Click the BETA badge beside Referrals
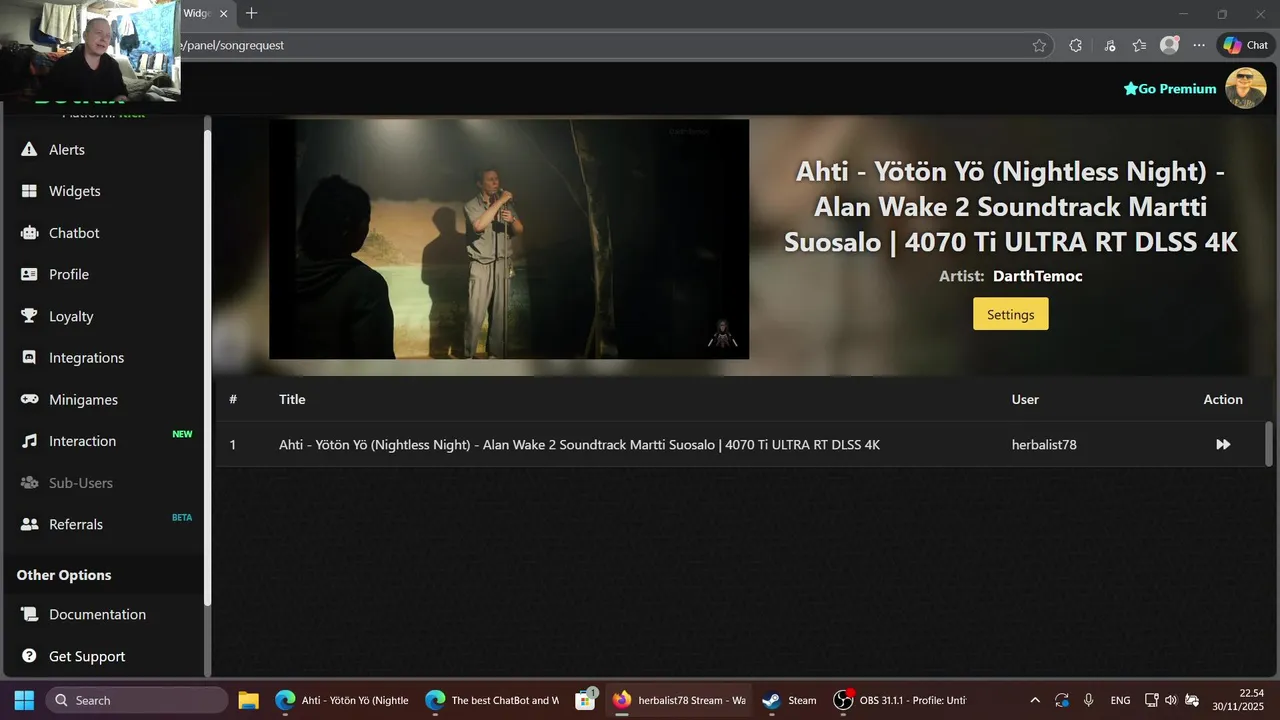The width and height of the screenshot is (1280, 720). (182, 517)
